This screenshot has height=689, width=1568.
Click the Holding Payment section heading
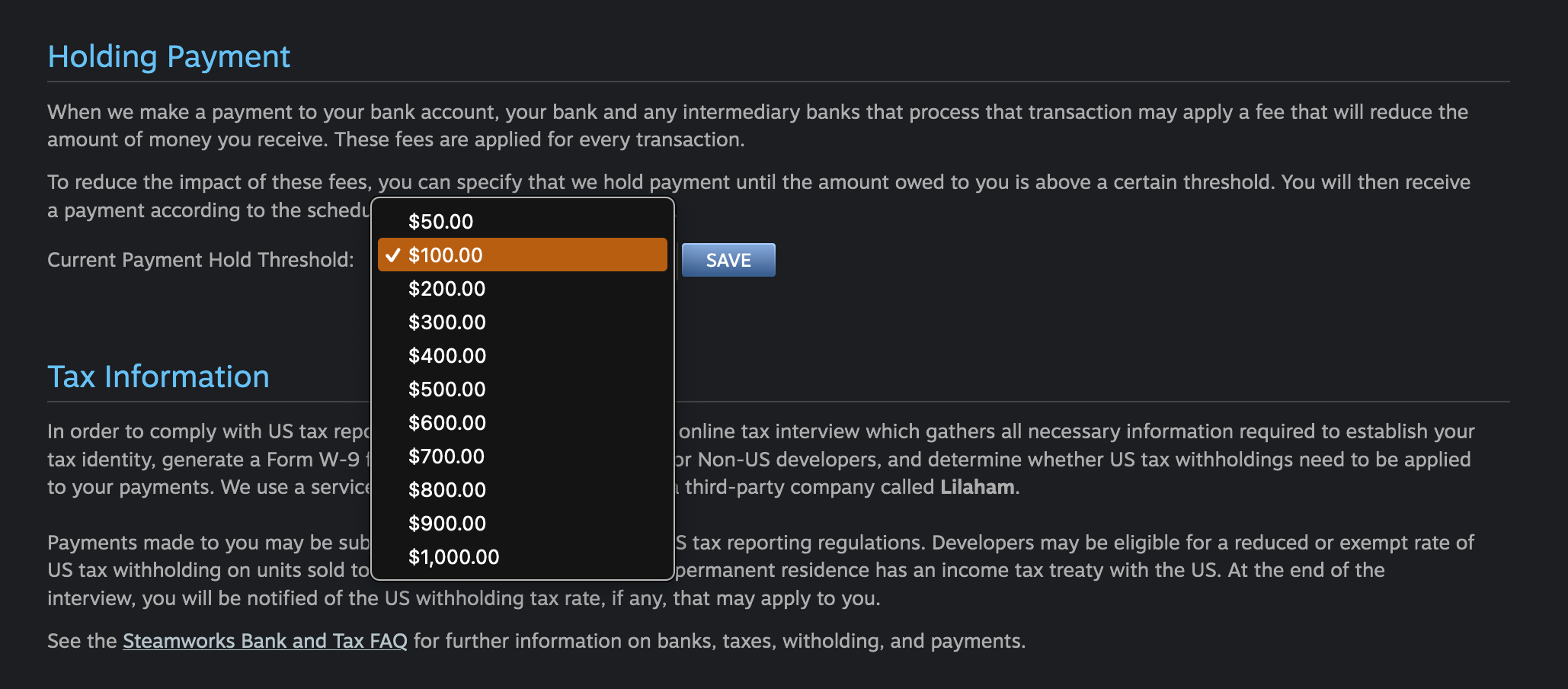pyautogui.click(x=168, y=57)
